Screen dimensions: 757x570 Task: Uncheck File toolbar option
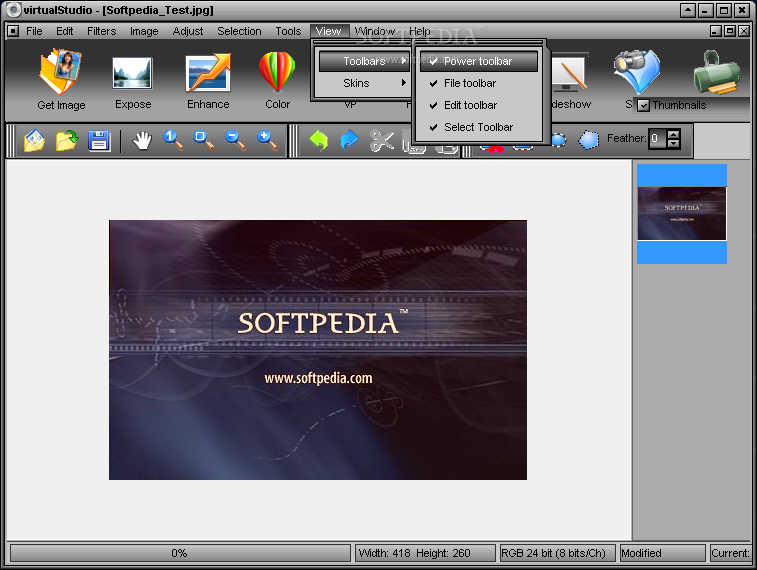[x=478, y=83]
